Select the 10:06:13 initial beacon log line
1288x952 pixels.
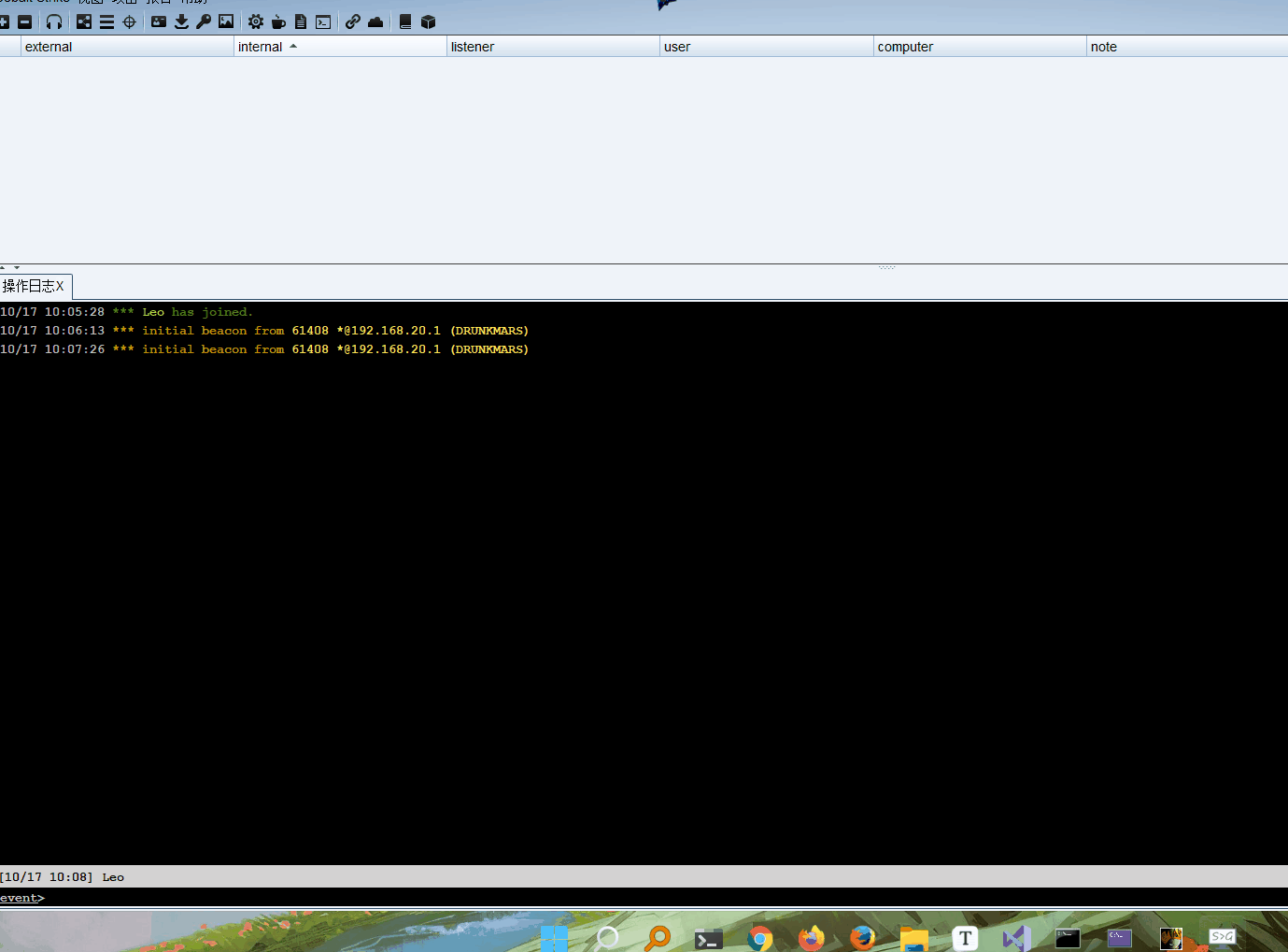(x=264, y=331)
